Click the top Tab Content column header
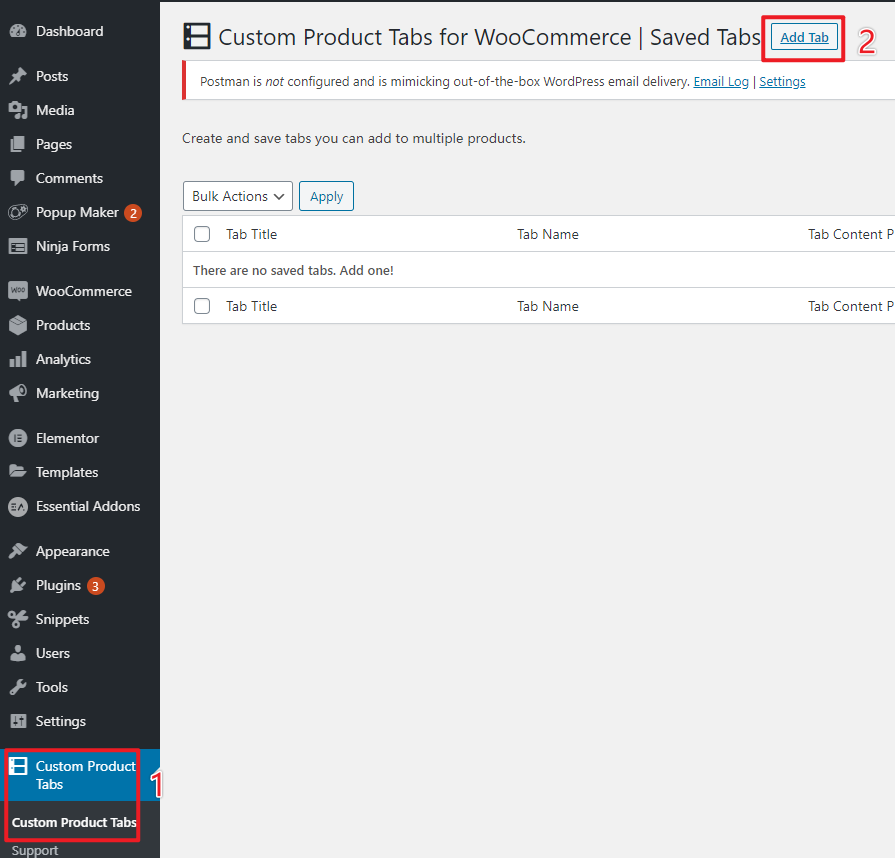895x858 pixels. click(851, 234)
